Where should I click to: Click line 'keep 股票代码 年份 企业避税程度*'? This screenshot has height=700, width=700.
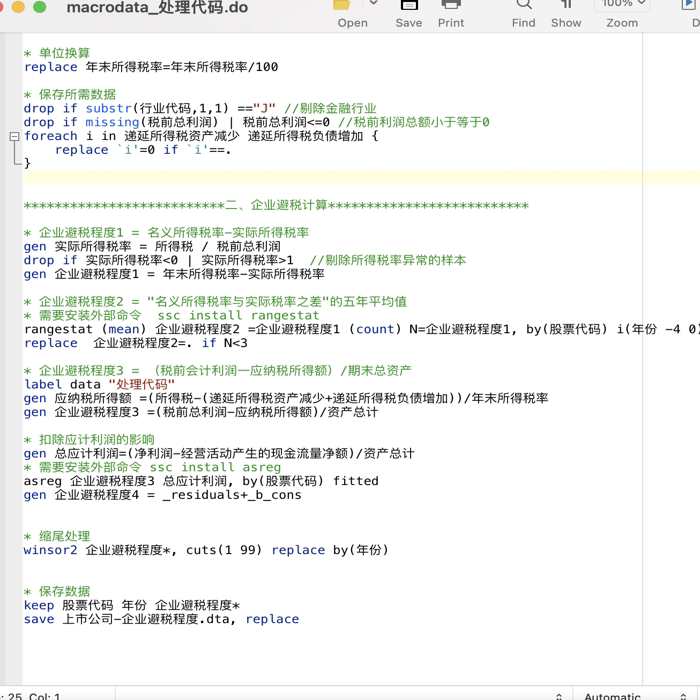[x=132, y=605]
